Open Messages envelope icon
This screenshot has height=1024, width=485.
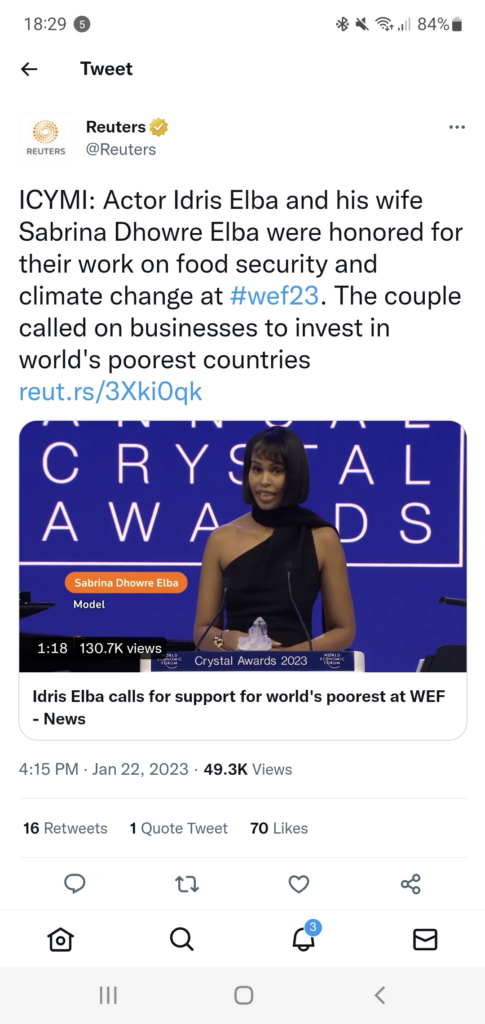tap(425, 939)
